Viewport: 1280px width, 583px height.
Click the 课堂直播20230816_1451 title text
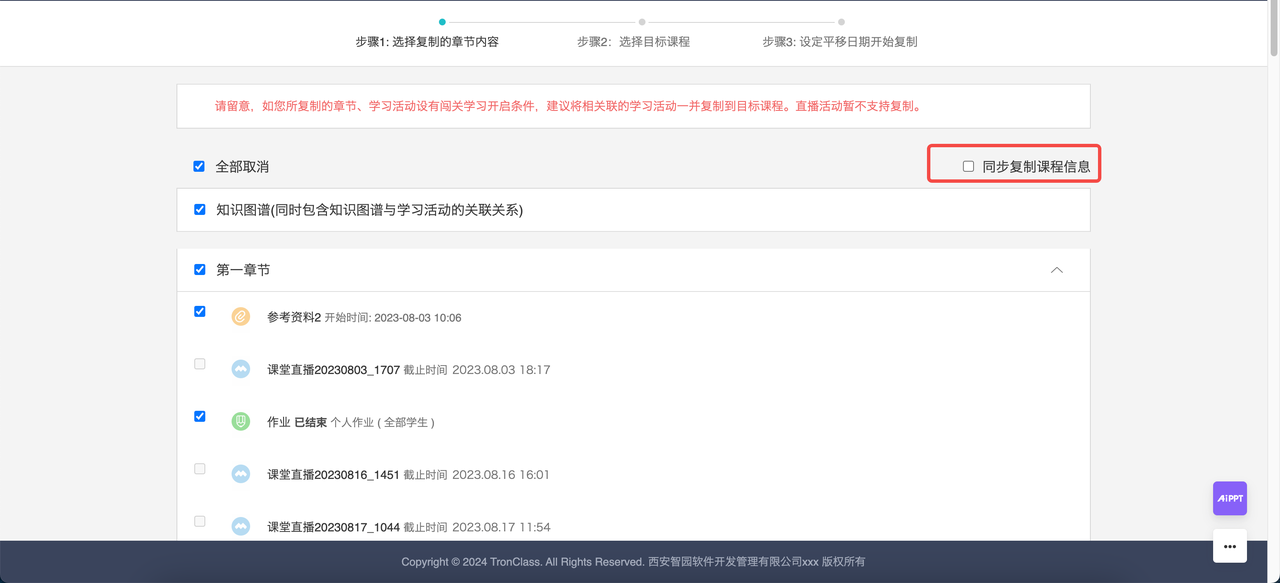333,474
